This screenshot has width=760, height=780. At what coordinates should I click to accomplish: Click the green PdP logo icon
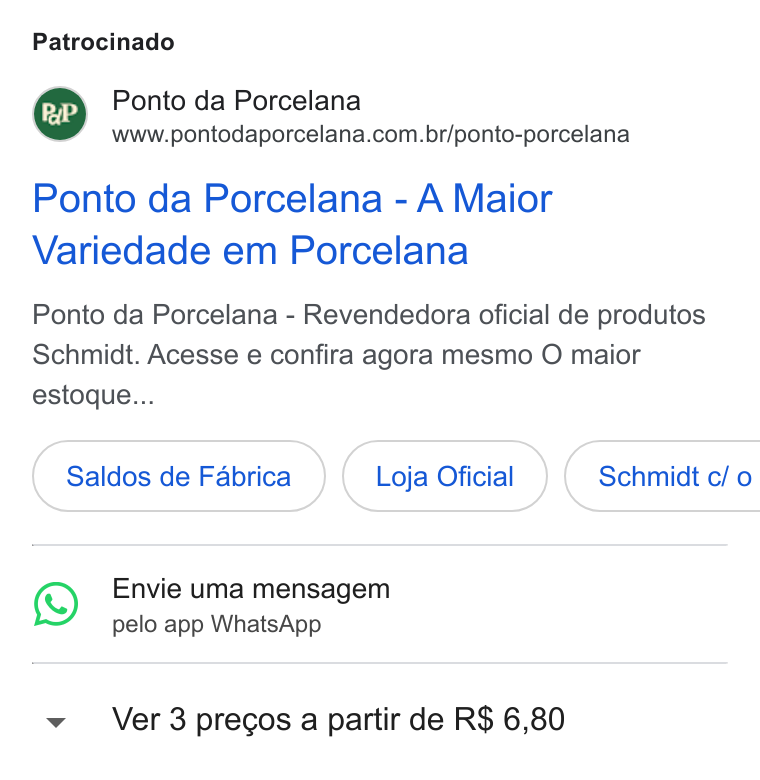point(60,114)
